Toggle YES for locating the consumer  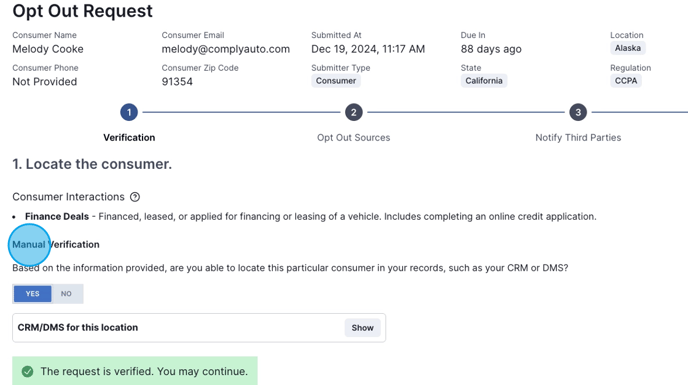(32, 294)
